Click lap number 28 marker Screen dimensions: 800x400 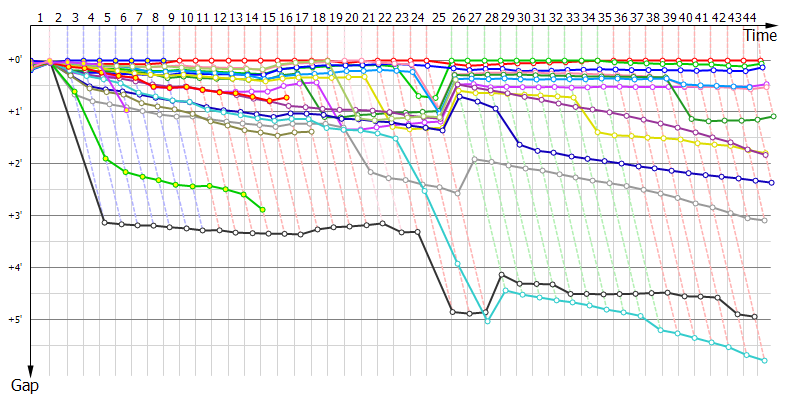click(x=491, y=18)
